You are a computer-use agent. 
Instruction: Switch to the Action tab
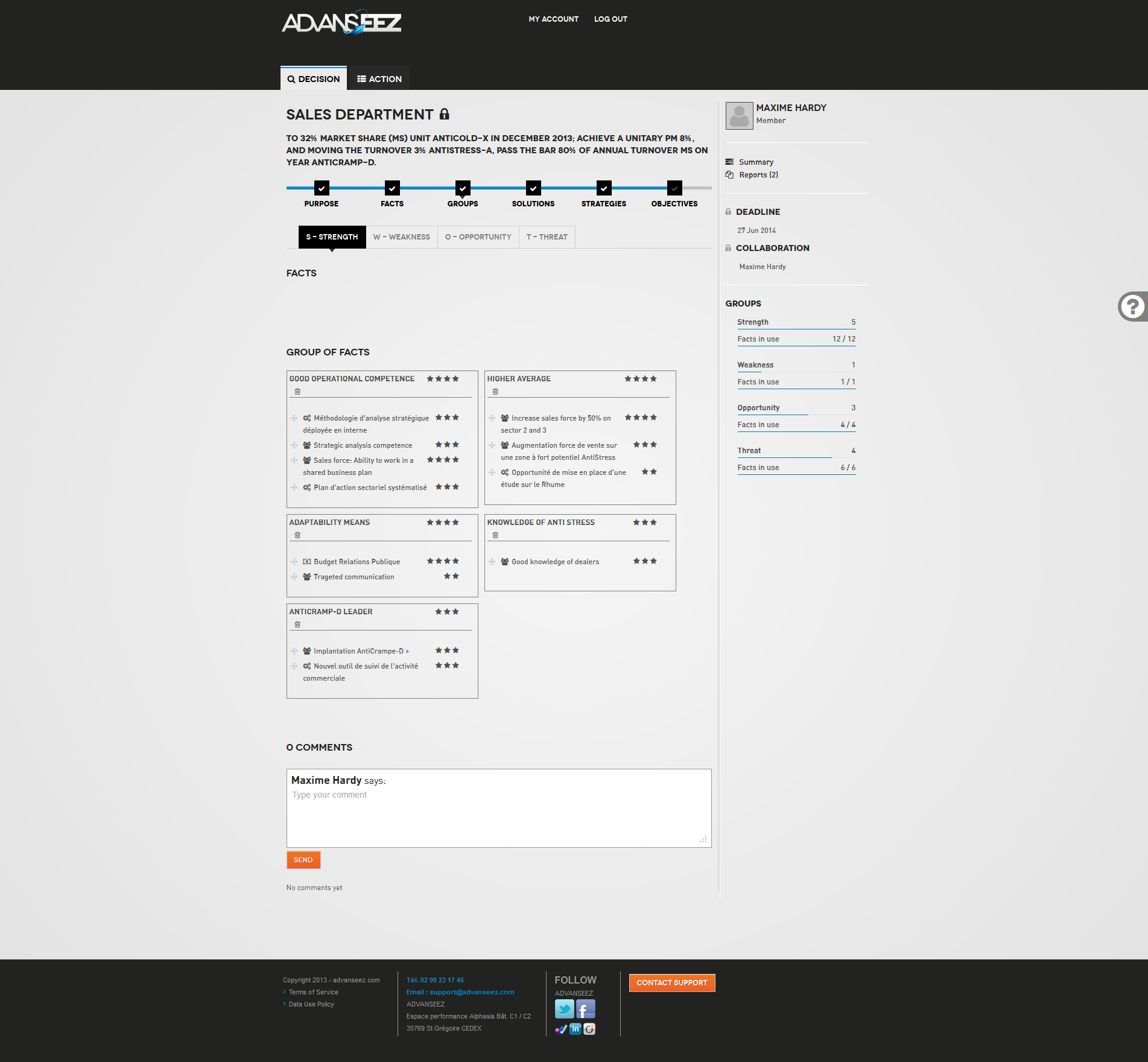tap(379, 78)
